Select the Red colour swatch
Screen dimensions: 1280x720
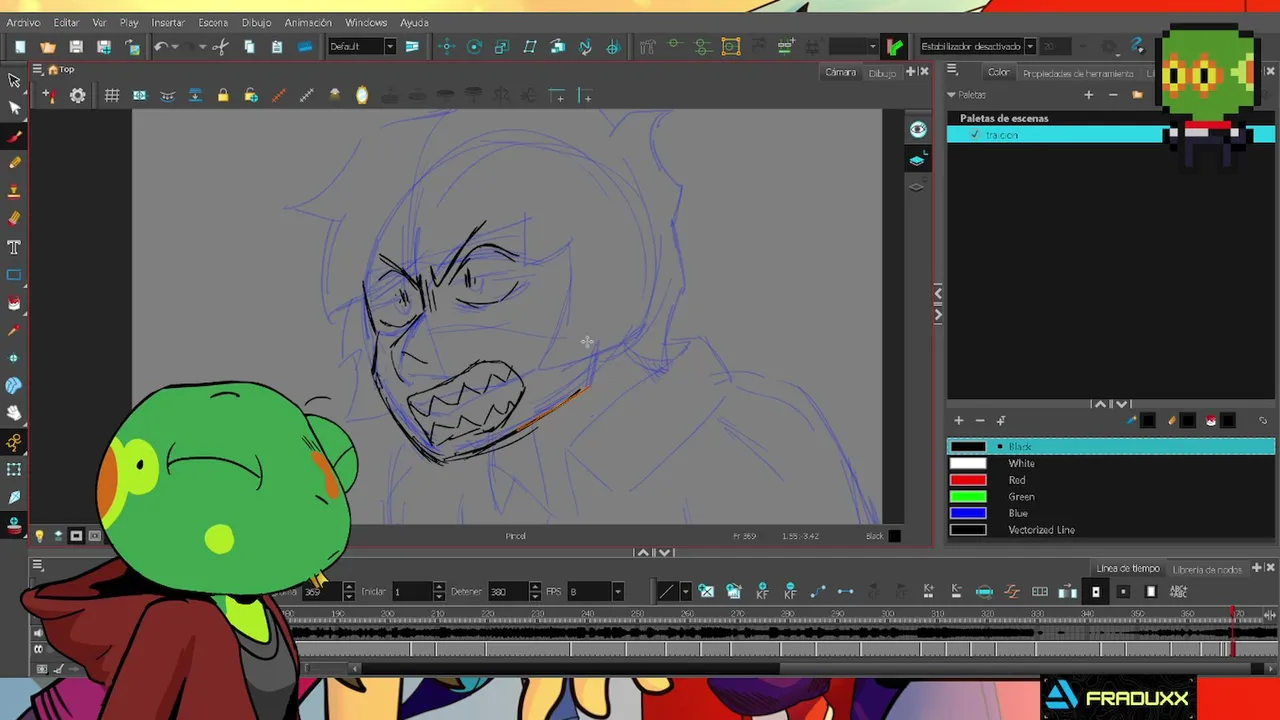coord(968,480)
